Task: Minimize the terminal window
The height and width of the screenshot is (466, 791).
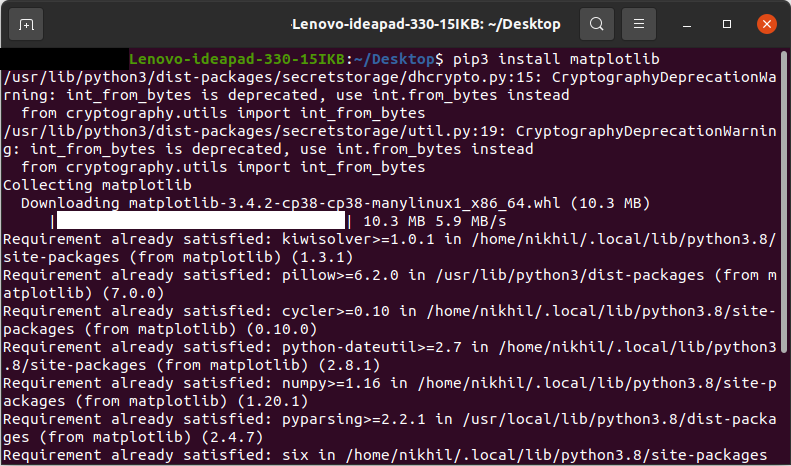Action: pyautogui.click(x=687, y=24)
